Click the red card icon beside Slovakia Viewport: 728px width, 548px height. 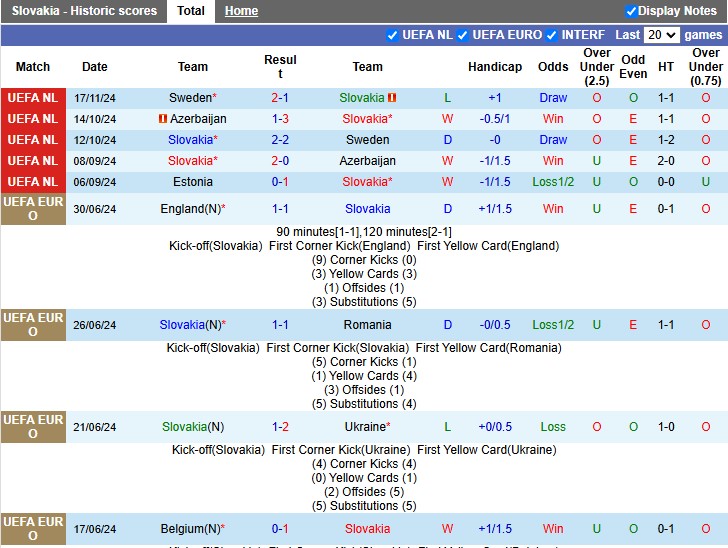(x=393, y=98)
